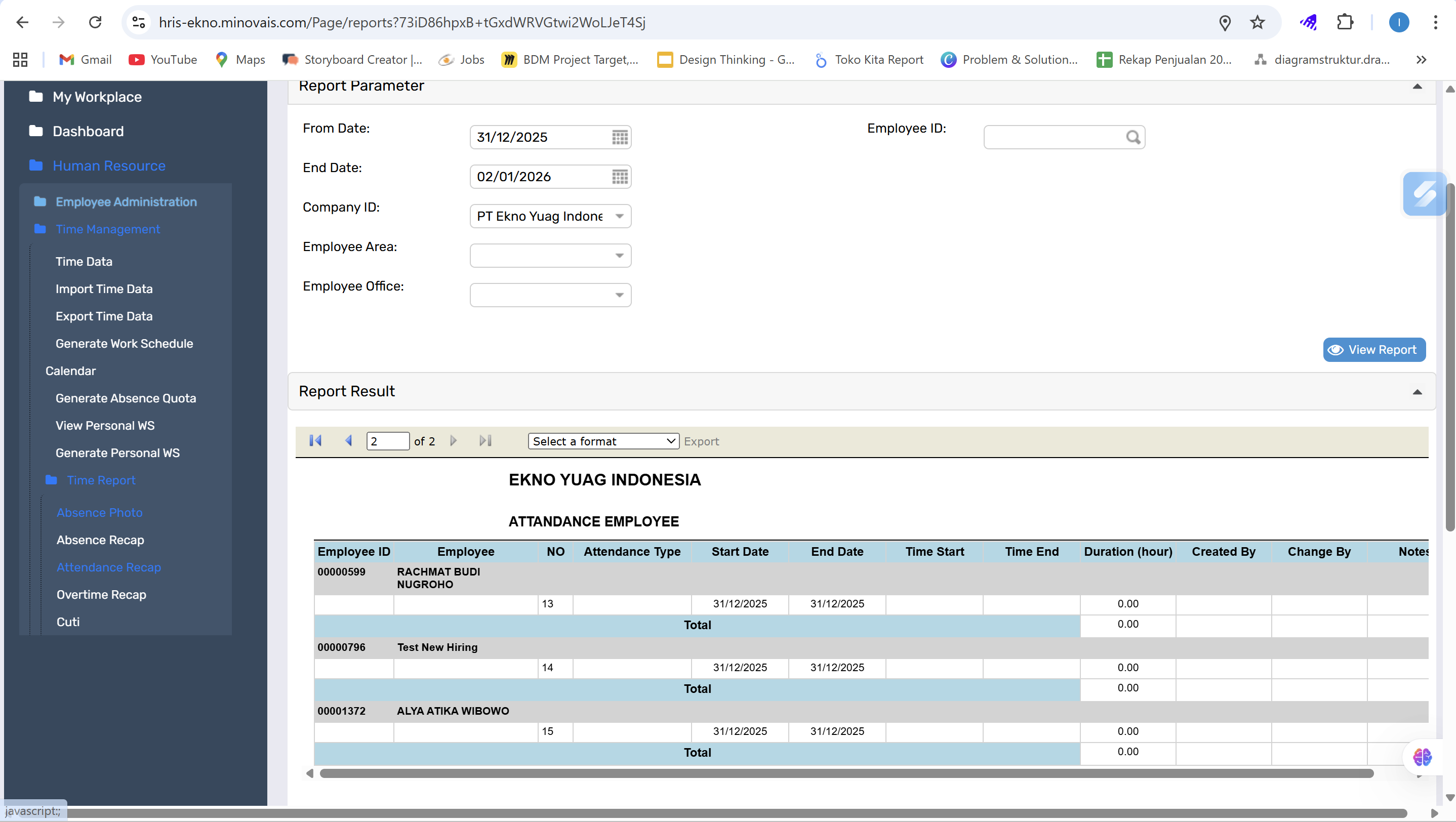Open Absence Photo report link
This screenshot has height=822, width=1456.
click(x=99, y=512)
